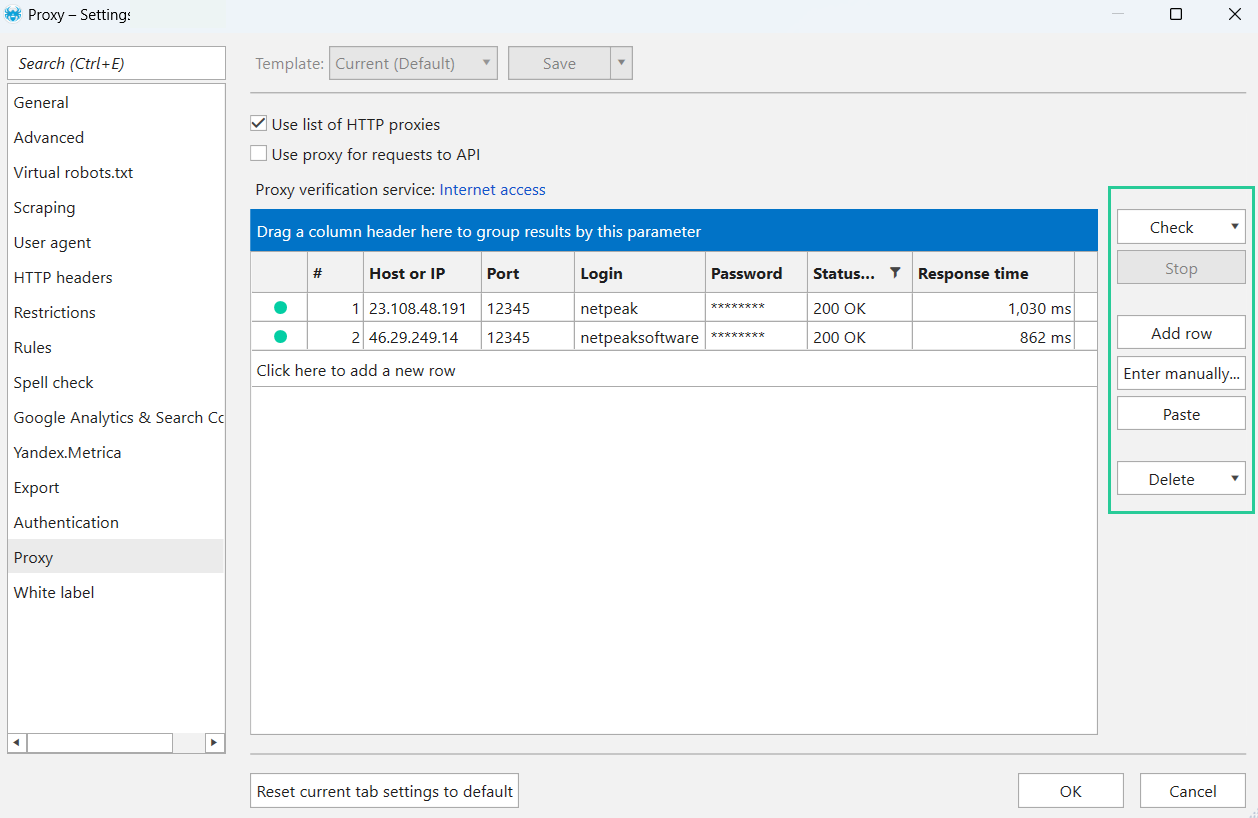Open the Check button dropdown arrow

pyautogui.click(x=1235, y=227)
